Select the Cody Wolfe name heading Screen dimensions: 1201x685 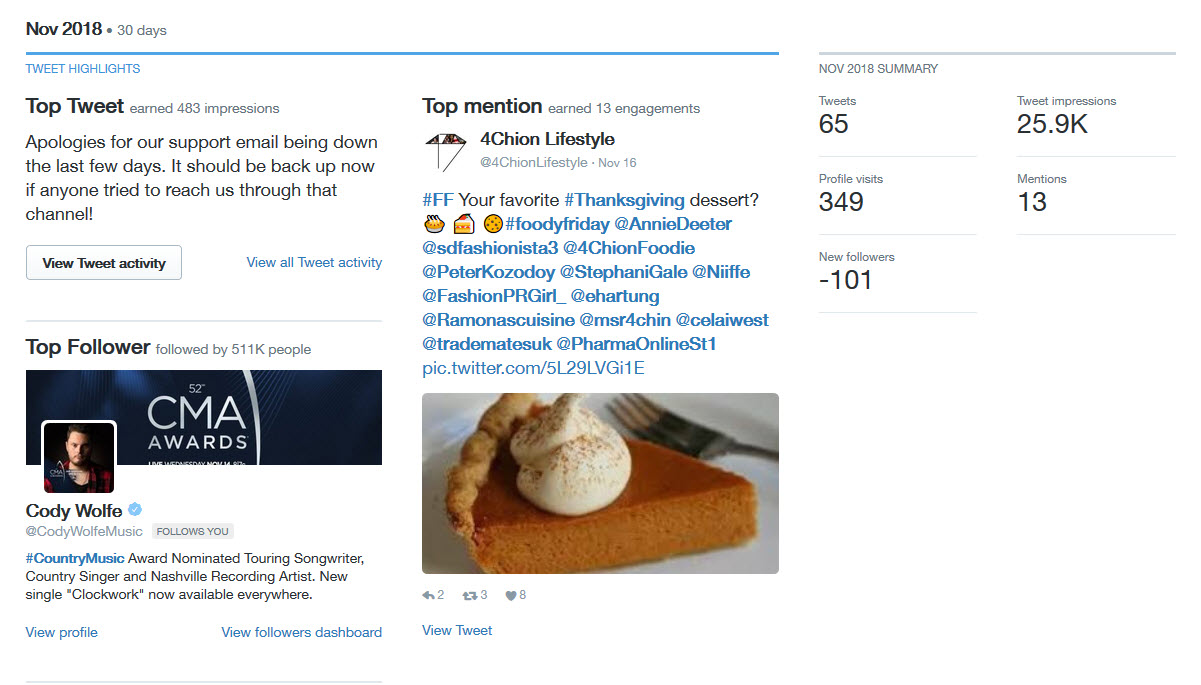[x=74, y=511]
